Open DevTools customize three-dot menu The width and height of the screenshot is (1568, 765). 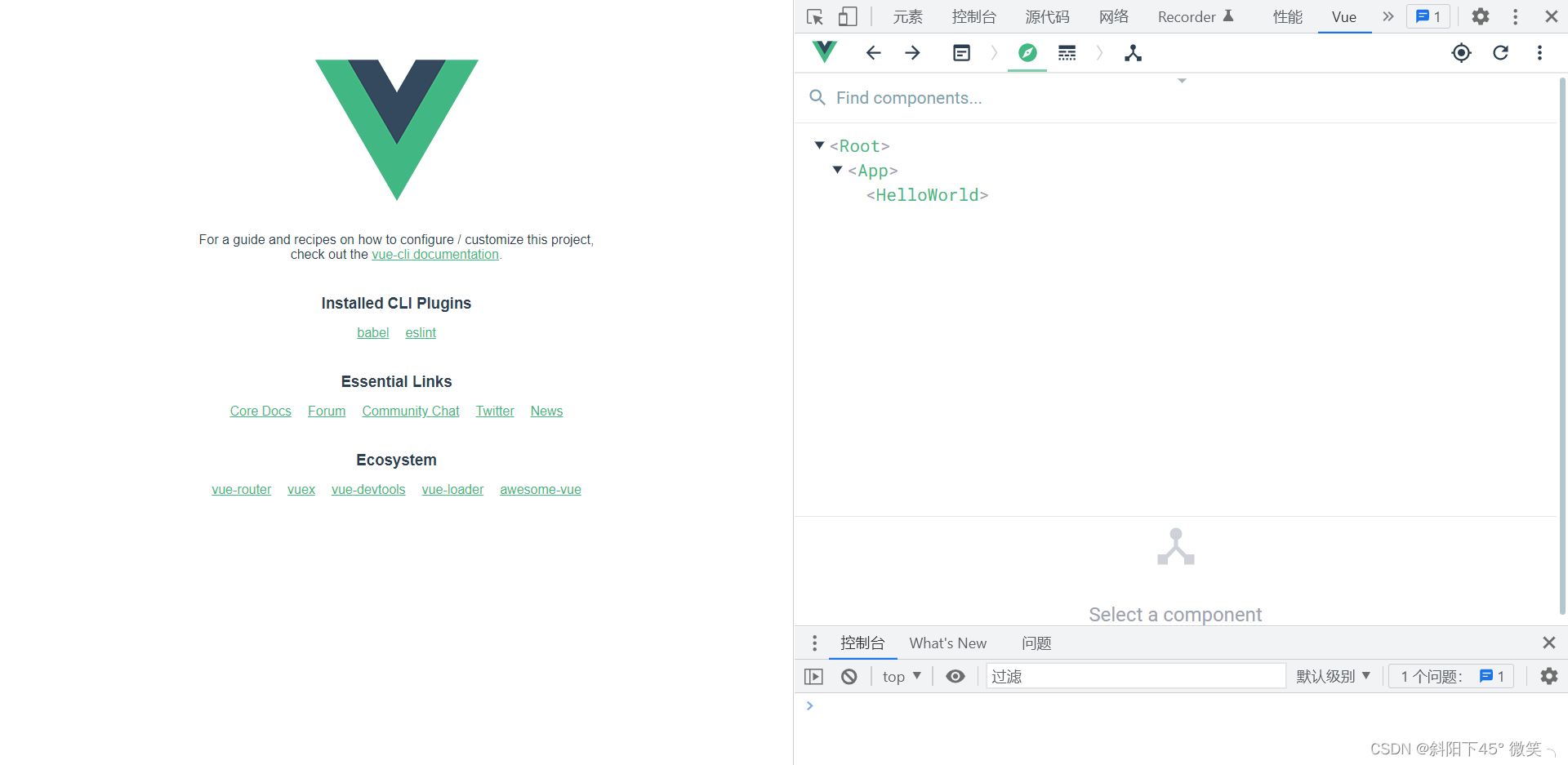click(1515, 16)
